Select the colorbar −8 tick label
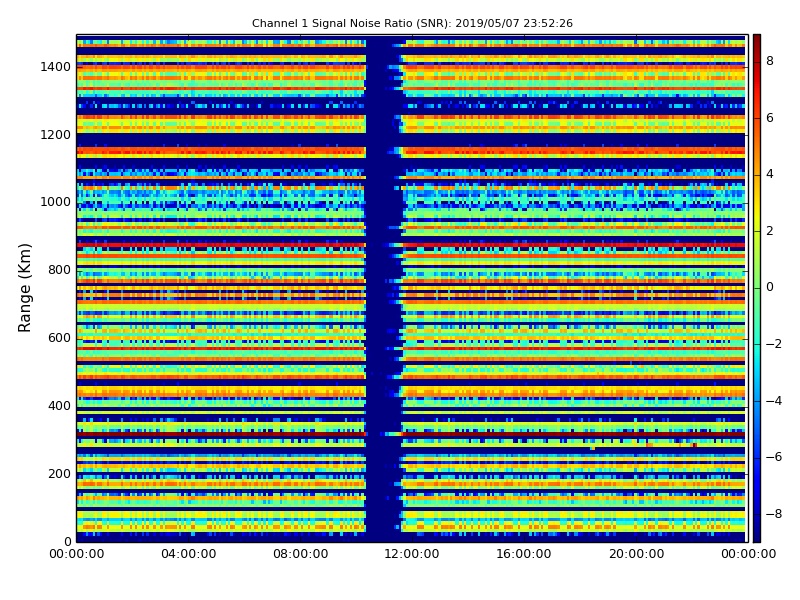This screenshot has width=800, height=600. tap(774, 514)
